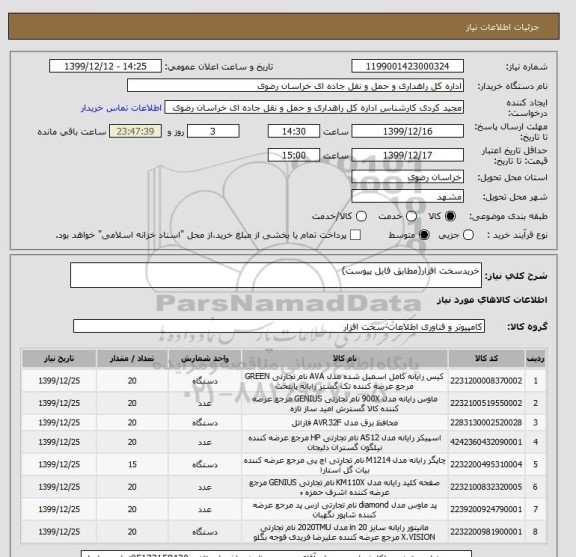Click the تعداد / مقدار column header
The width and height of the screenshot is (576, 557).
[x=132, y=359]
